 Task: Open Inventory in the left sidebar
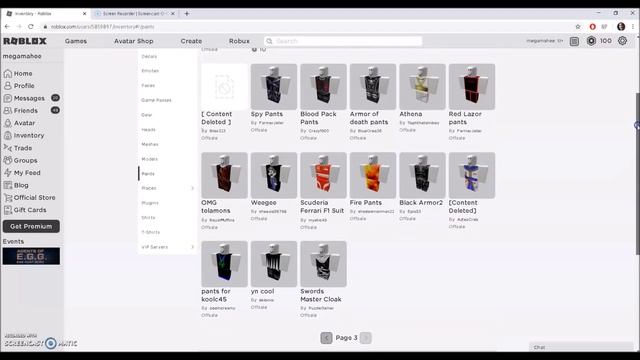pyautogui.click(x=24, y=136)
